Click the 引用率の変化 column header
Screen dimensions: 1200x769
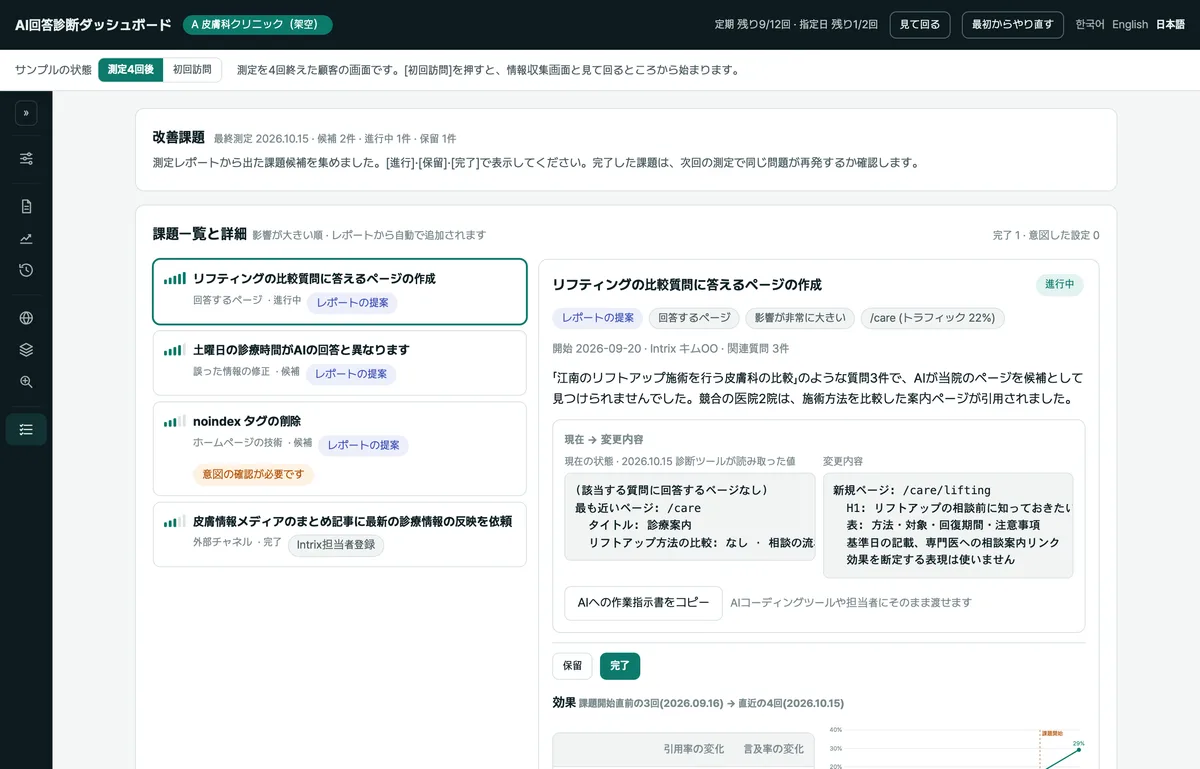tap(694, 749)
